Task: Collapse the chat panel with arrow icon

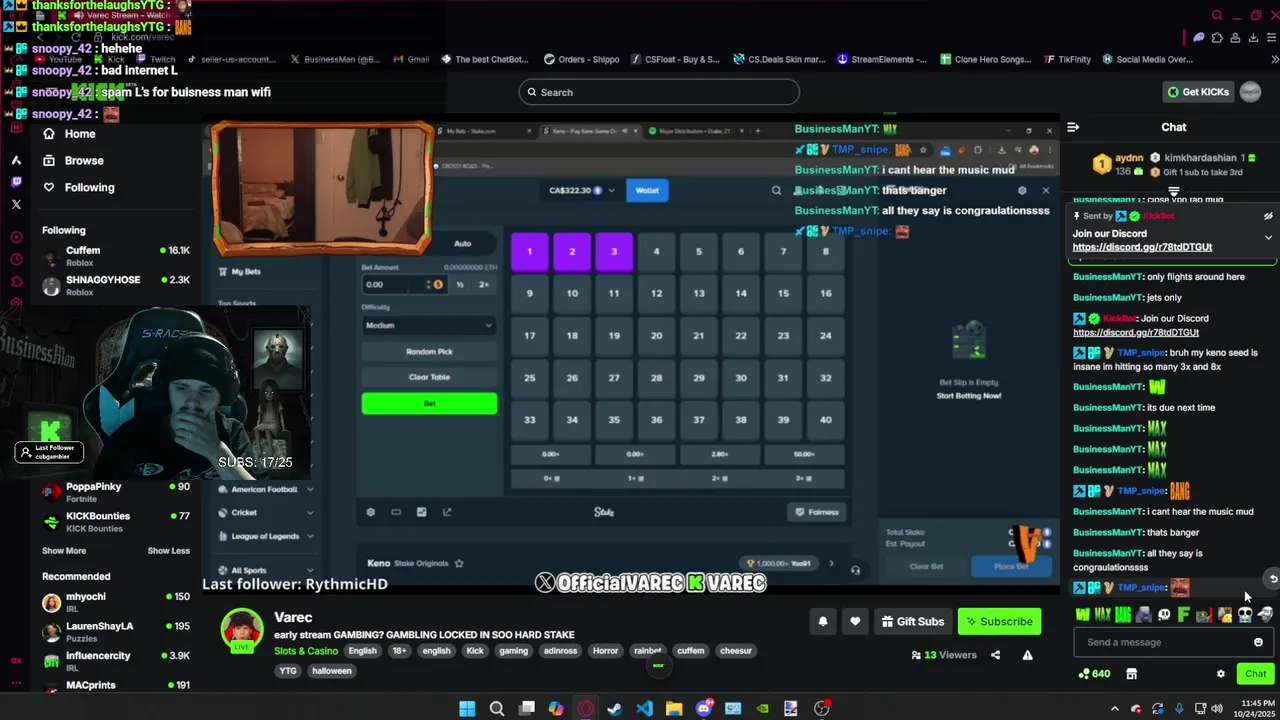Action: click(1073, 127)
